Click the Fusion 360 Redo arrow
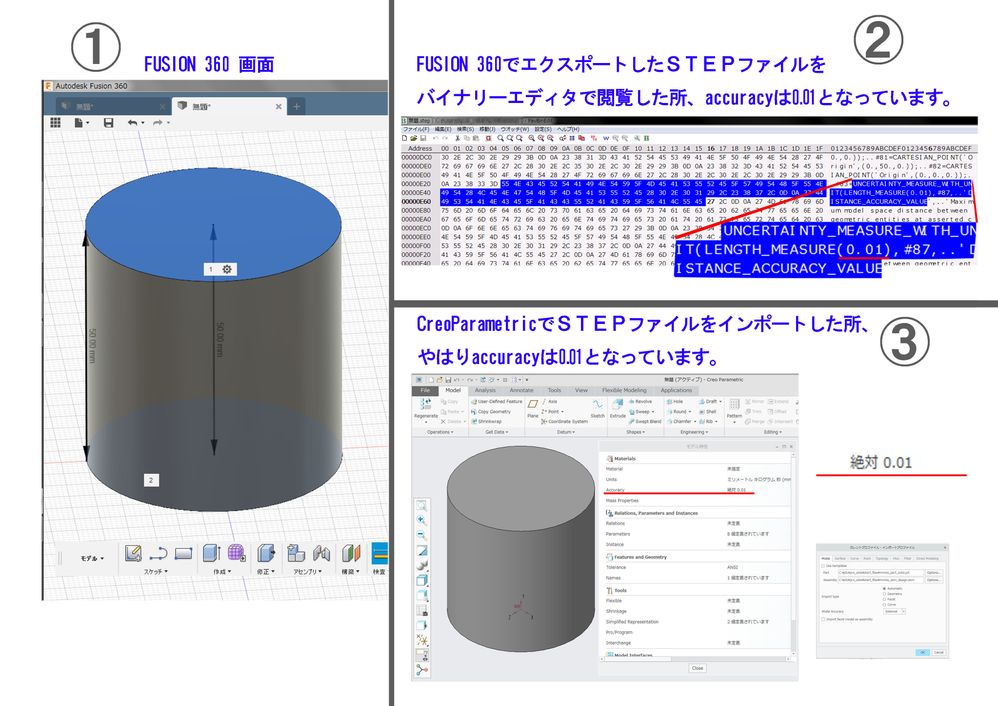Screen dimensions: 998x706 point(158,122)
